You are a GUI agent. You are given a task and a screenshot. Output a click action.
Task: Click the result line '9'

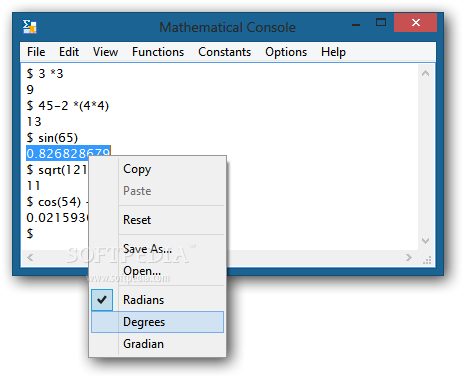(x=30, y=90)
